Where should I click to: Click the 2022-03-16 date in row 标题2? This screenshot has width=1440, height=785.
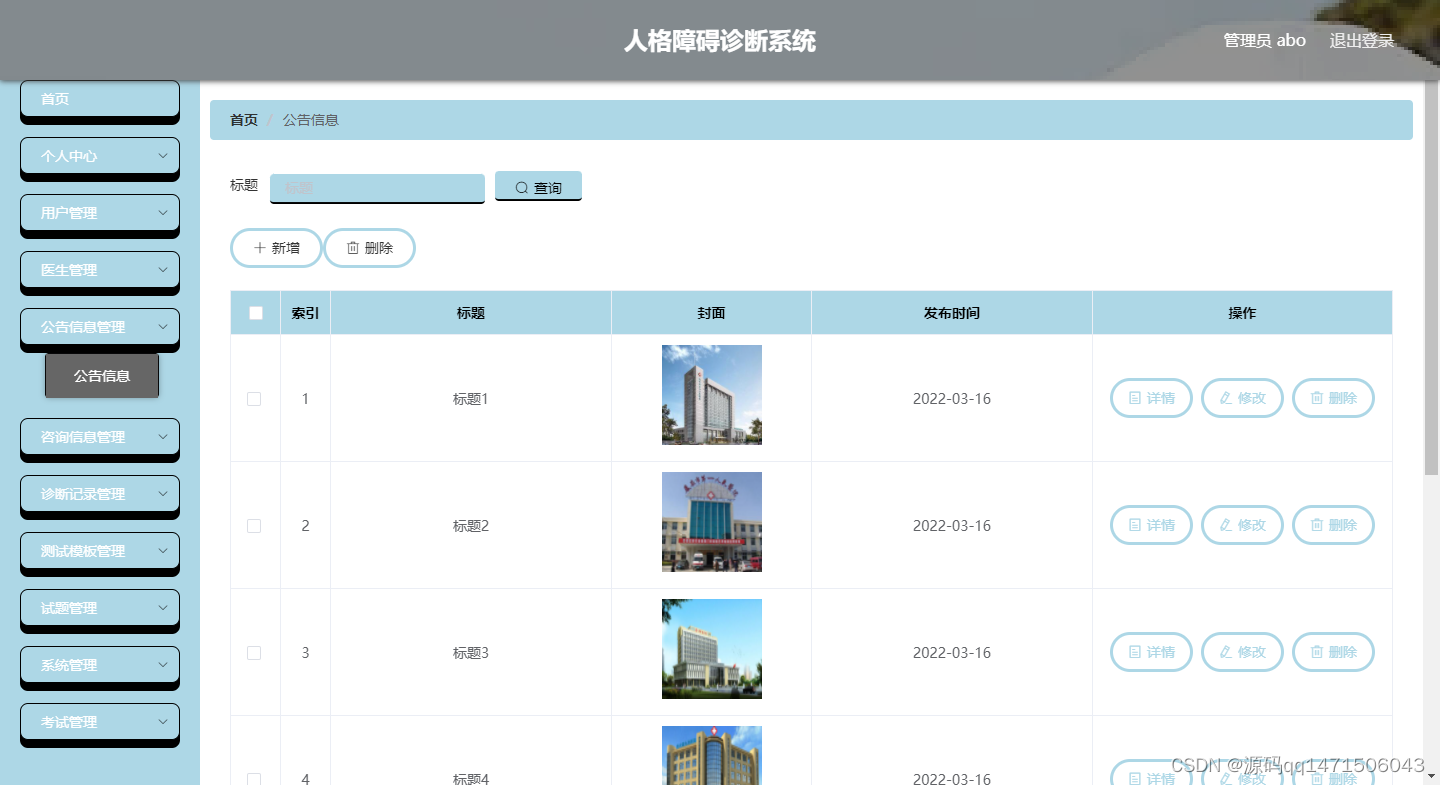(x=952, y=526)
